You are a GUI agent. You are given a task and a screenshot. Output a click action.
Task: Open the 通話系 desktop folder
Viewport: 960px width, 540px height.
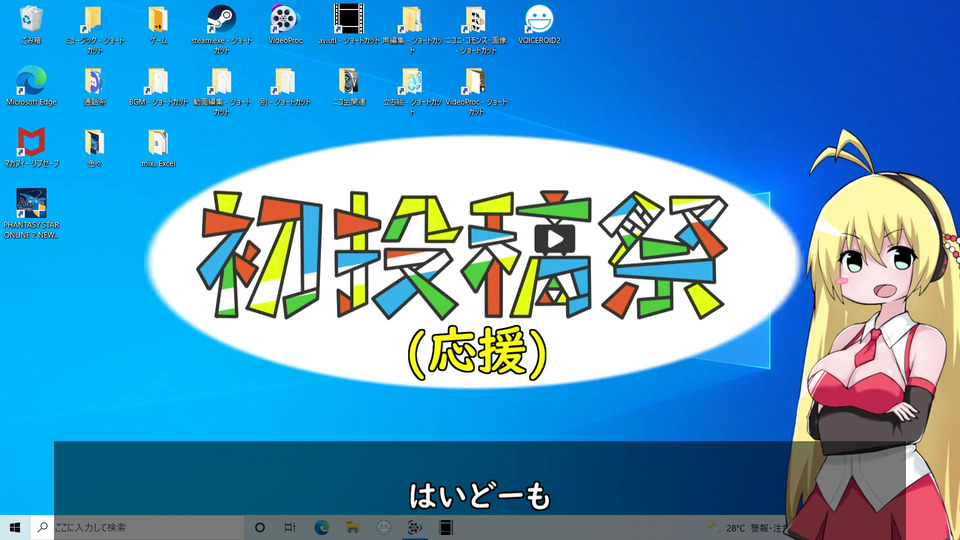click(94, 81)
